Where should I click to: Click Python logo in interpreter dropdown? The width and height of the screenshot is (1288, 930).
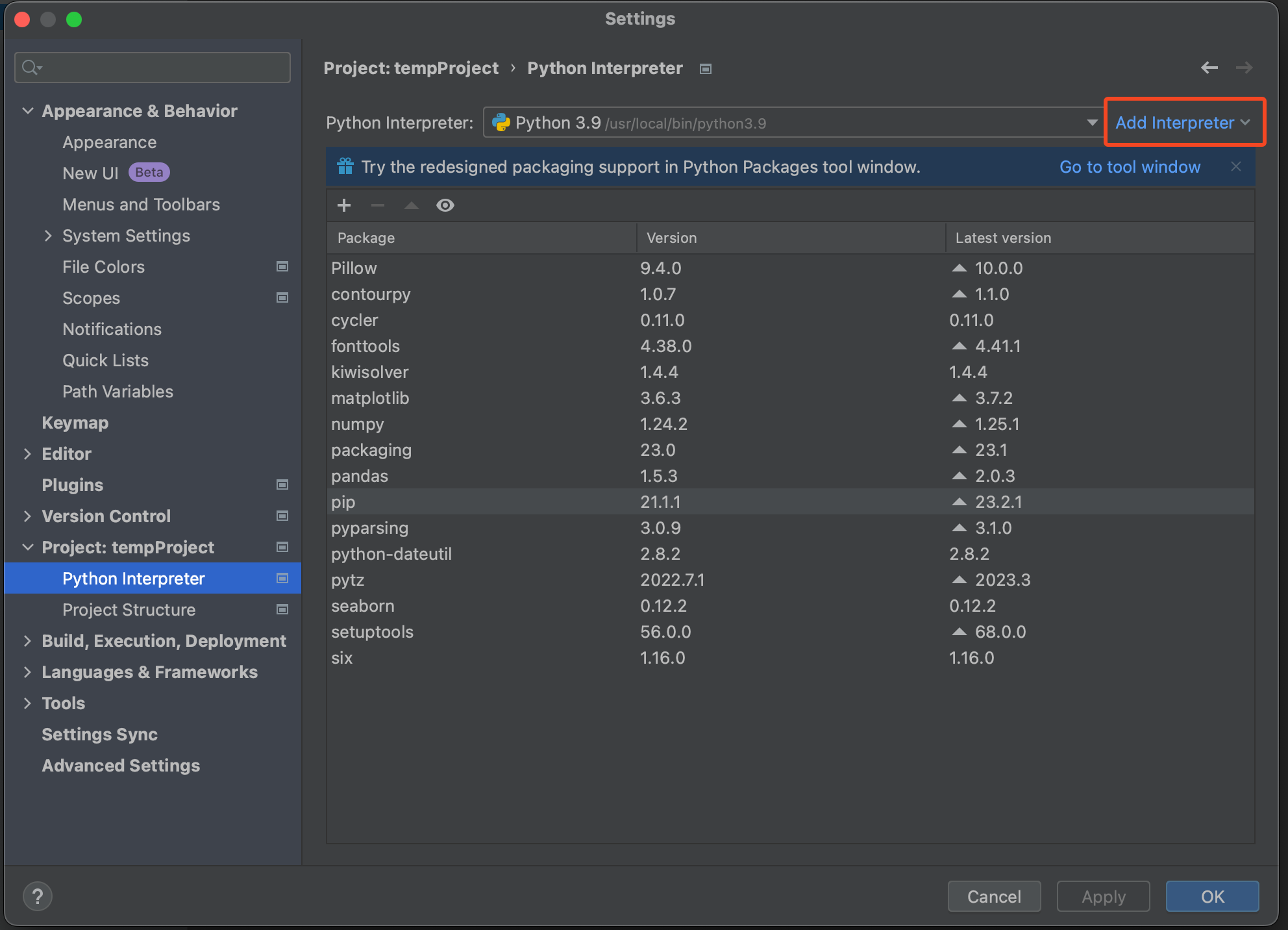click(x=501, y=122)
